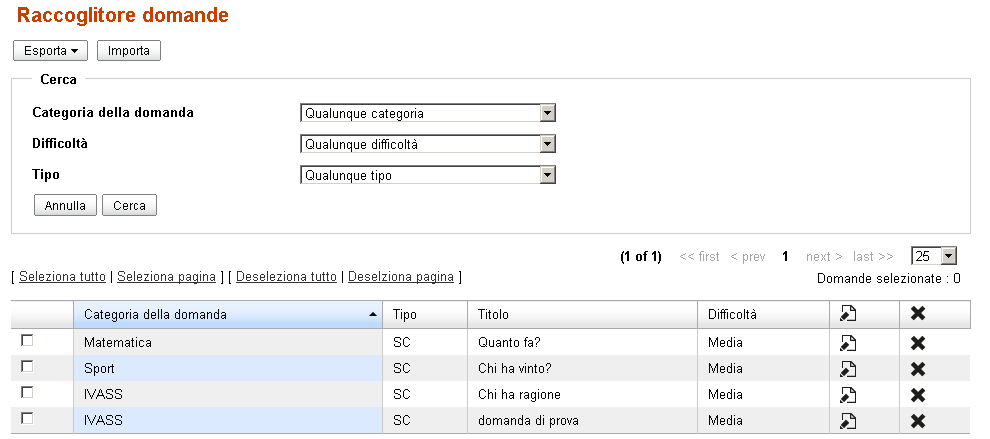This screenshot has height=439, width=990.
Task: Change page size dropdown showing 25
Action: (934, 257)
